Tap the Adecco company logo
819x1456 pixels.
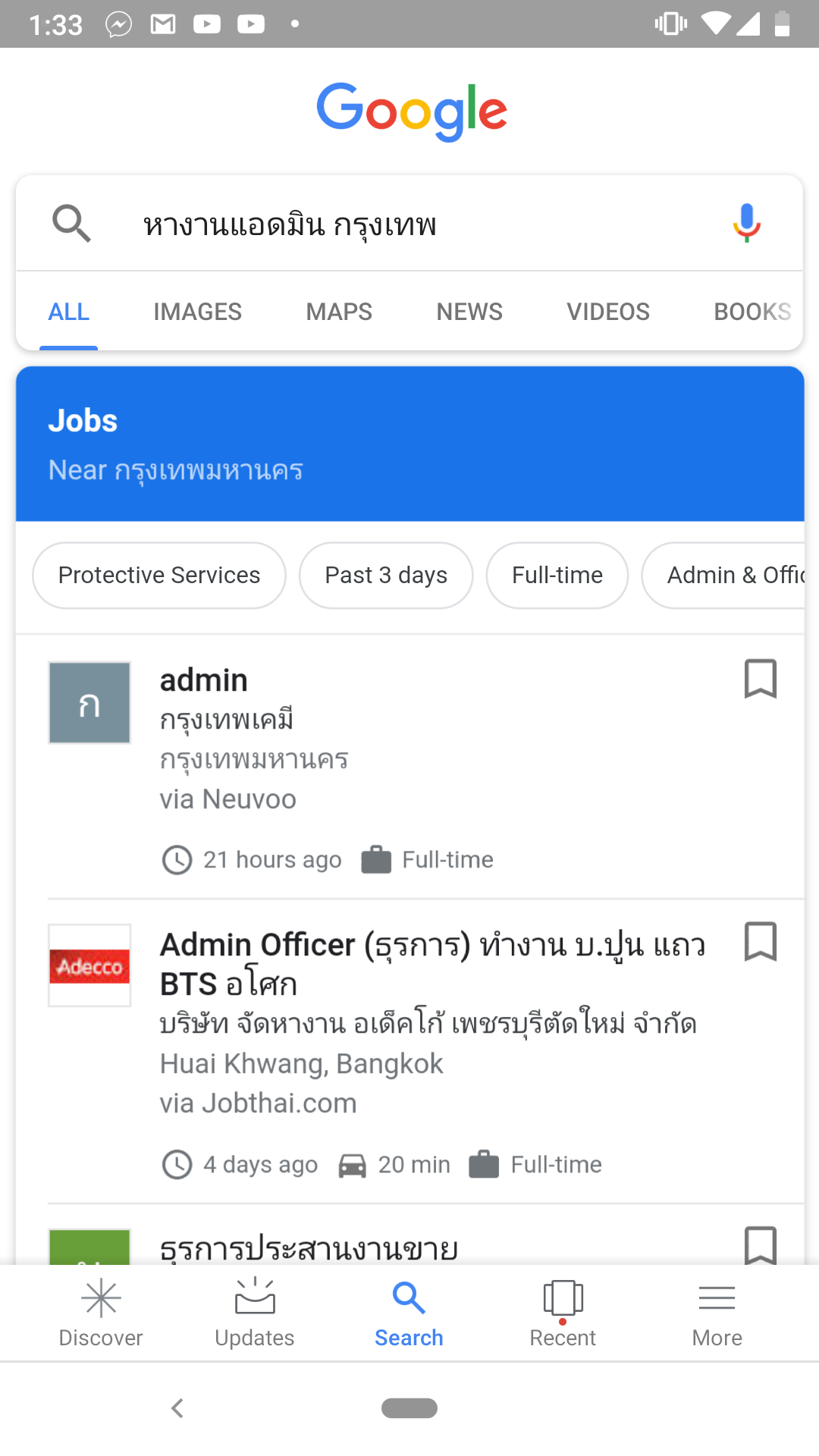click(x=89, y=965)
